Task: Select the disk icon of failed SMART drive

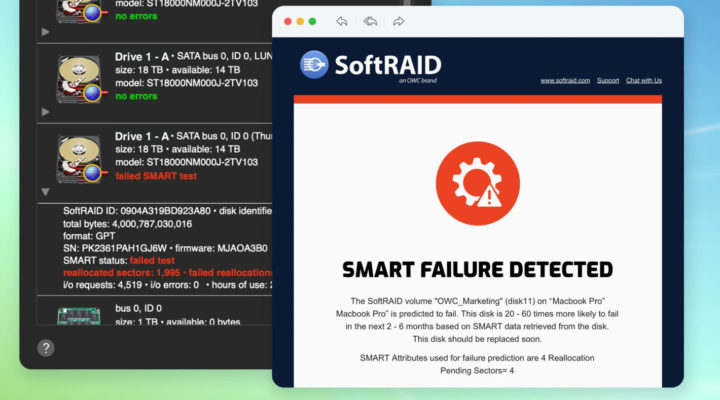Action: (81, 159)
